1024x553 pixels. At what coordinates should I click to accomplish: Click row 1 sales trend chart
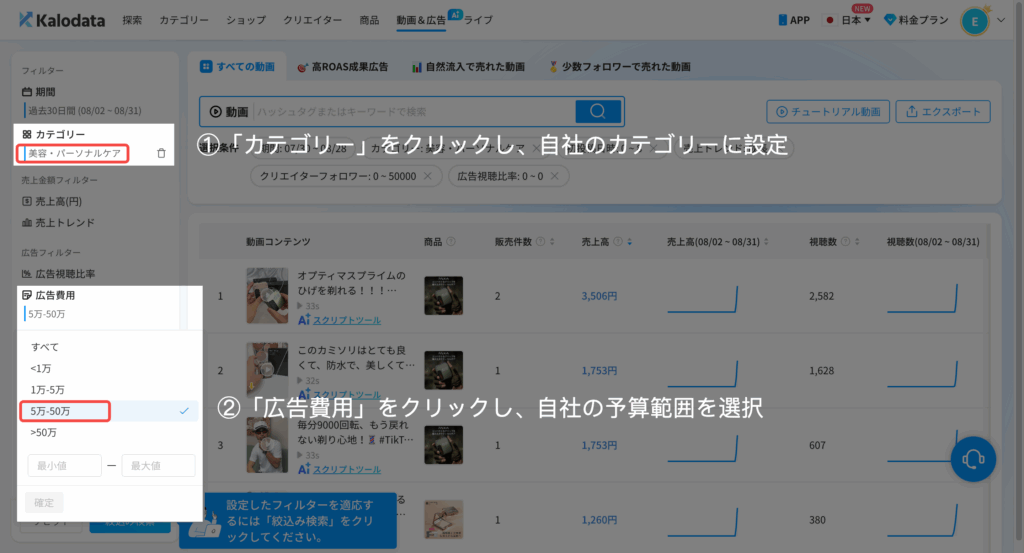tap(703, 299)
